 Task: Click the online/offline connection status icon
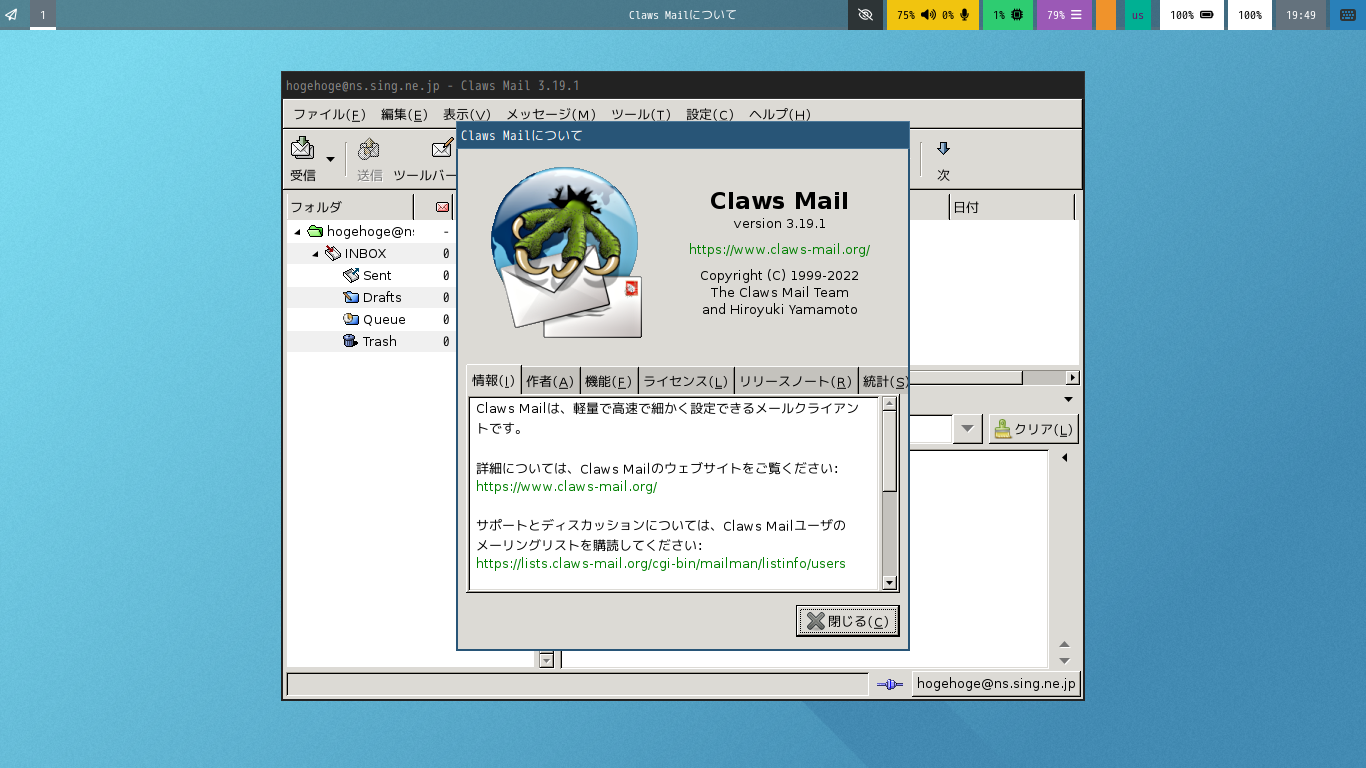point(889,684)
